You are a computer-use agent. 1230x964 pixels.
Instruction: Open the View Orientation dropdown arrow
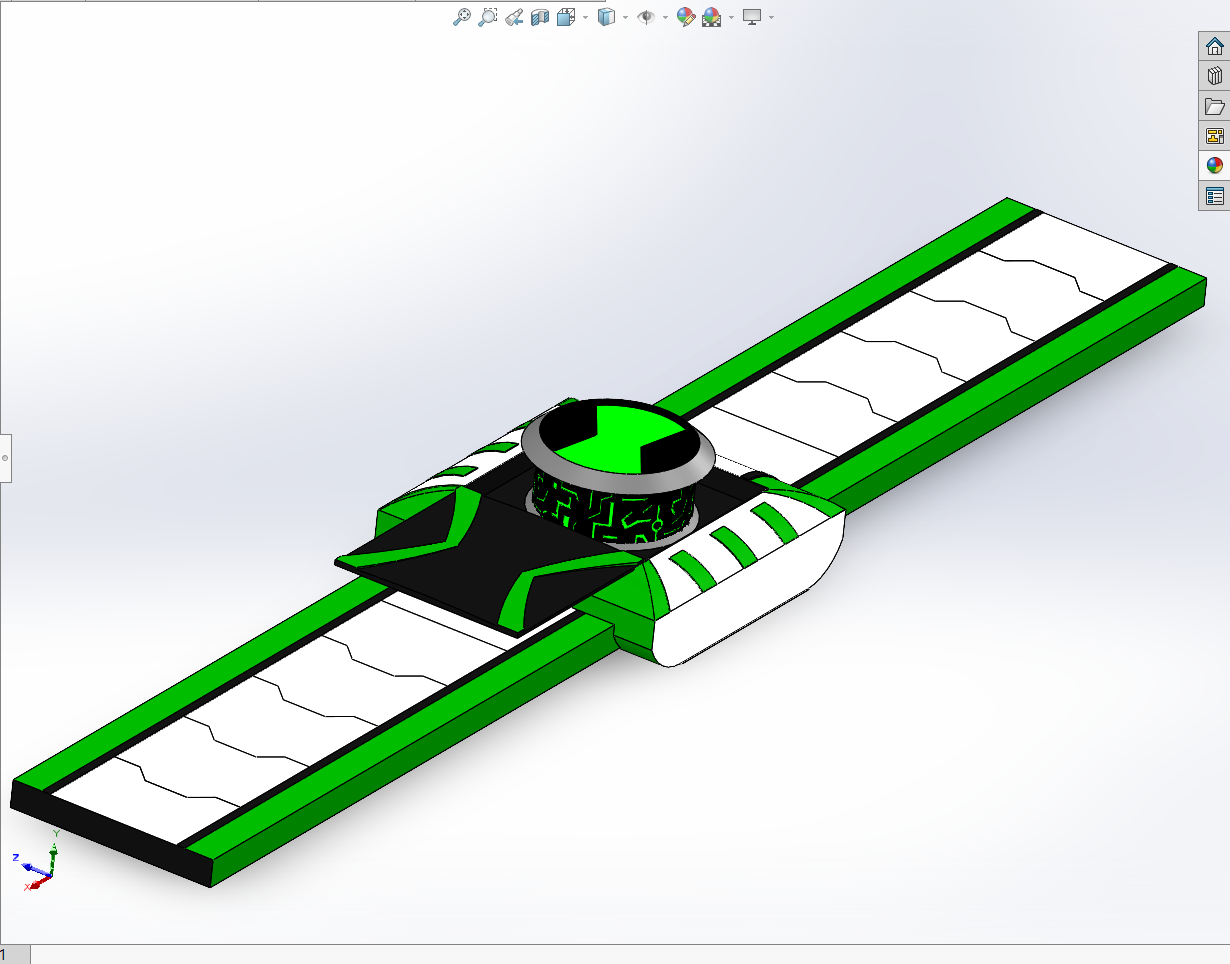coord(585,17)
